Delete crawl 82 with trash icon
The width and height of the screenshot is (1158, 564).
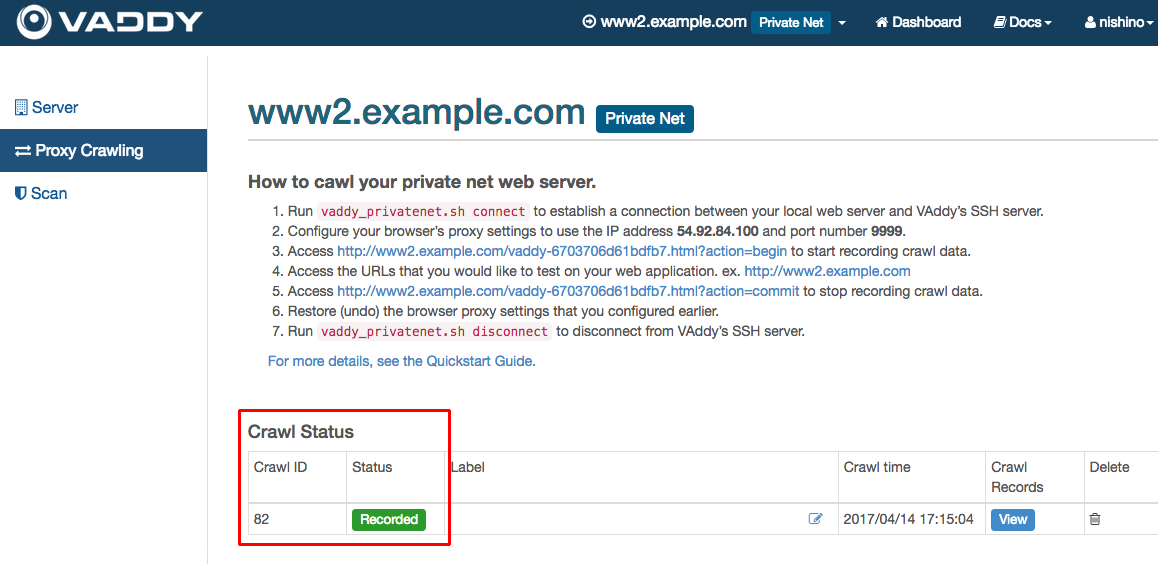(1095, 519)
